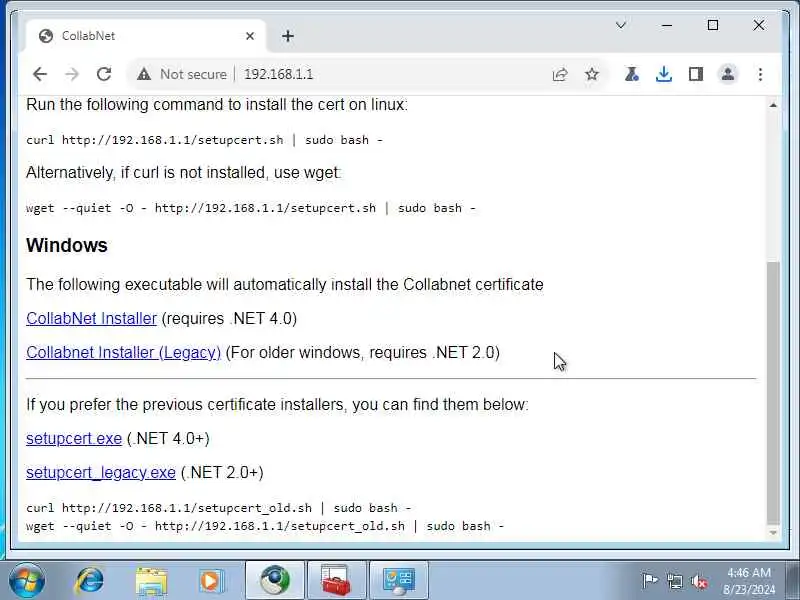Share this page using the share icon

click(x=560, y=74)
